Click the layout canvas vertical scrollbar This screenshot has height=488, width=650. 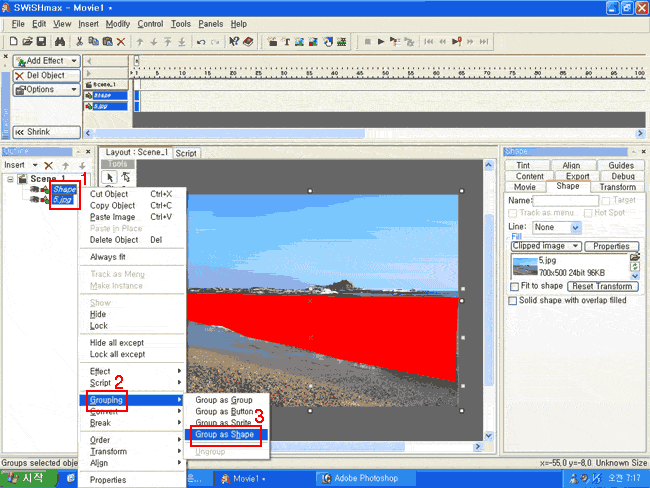pos(489,301)
